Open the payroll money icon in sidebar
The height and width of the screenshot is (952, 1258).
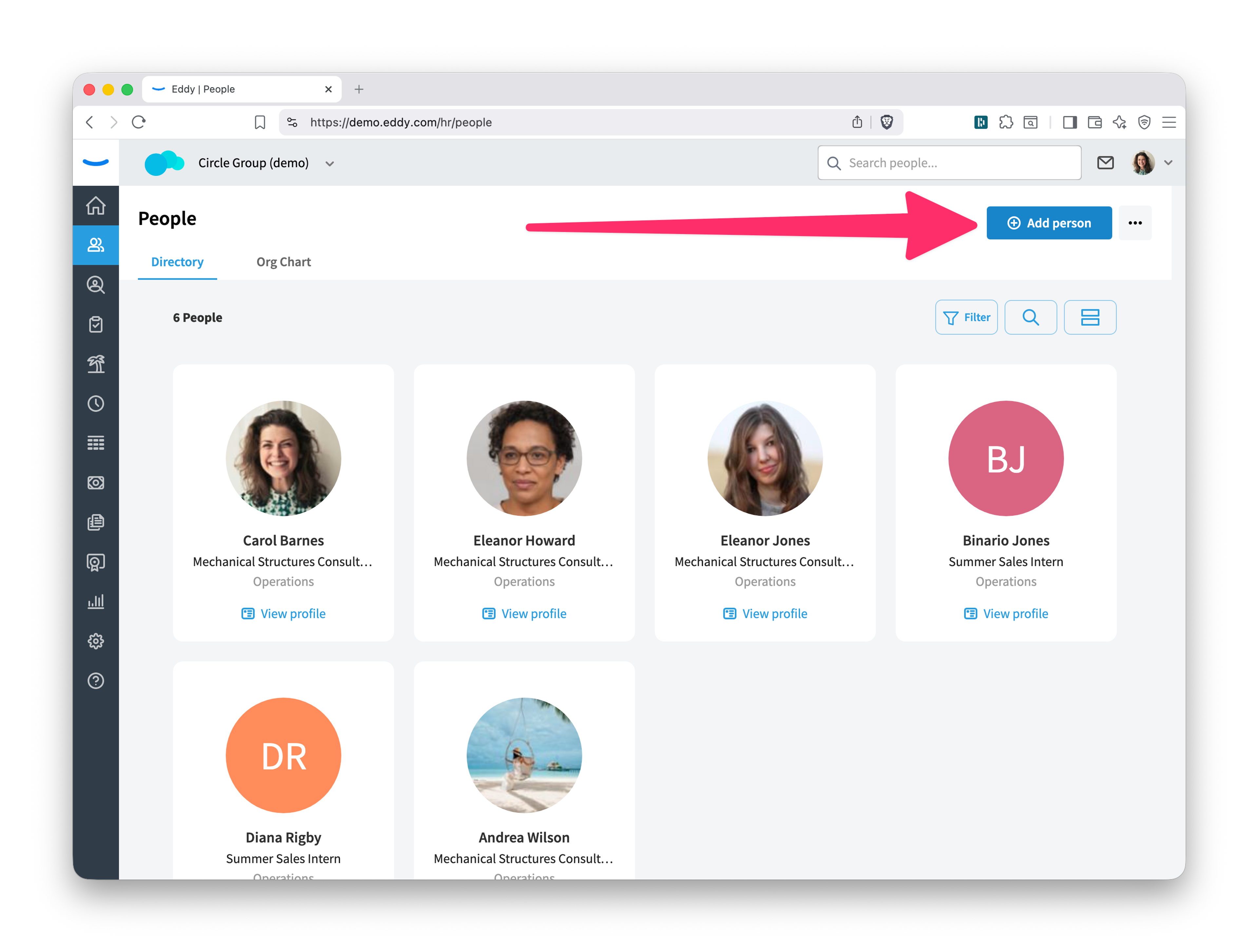tap(96, 483)
